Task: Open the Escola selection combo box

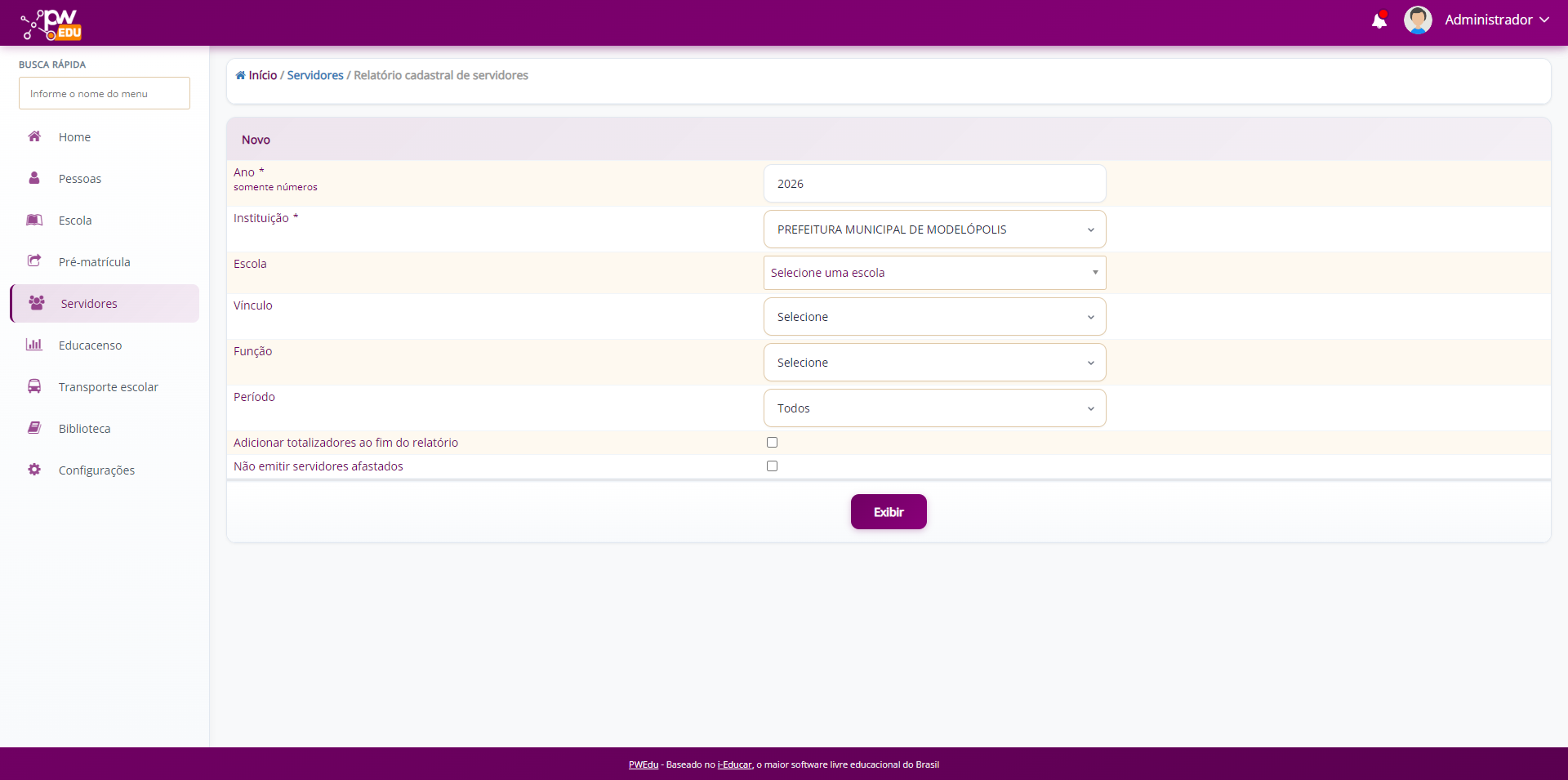Action: click(x=934, y=273)
